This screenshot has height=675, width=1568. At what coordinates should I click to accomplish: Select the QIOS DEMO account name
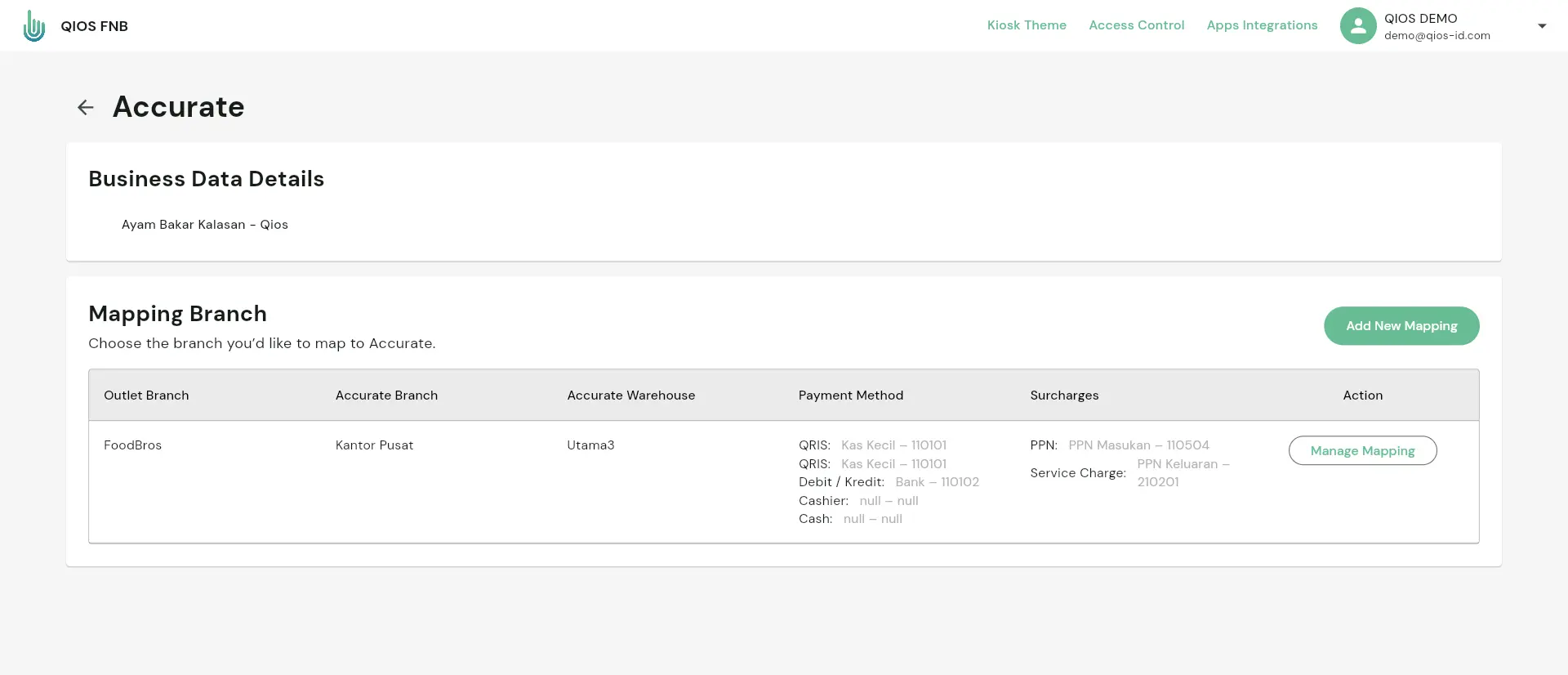[x=1420, y=18]
